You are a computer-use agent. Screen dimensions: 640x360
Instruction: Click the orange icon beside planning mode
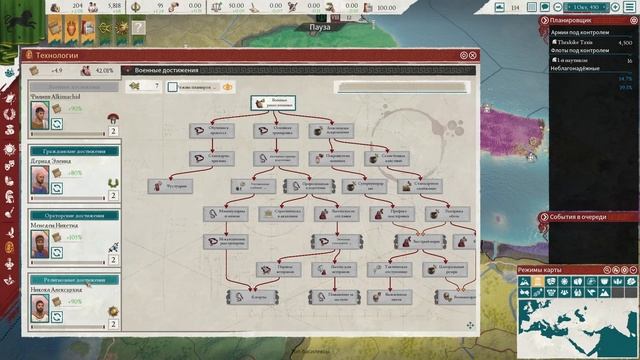[x=228, y=87]
